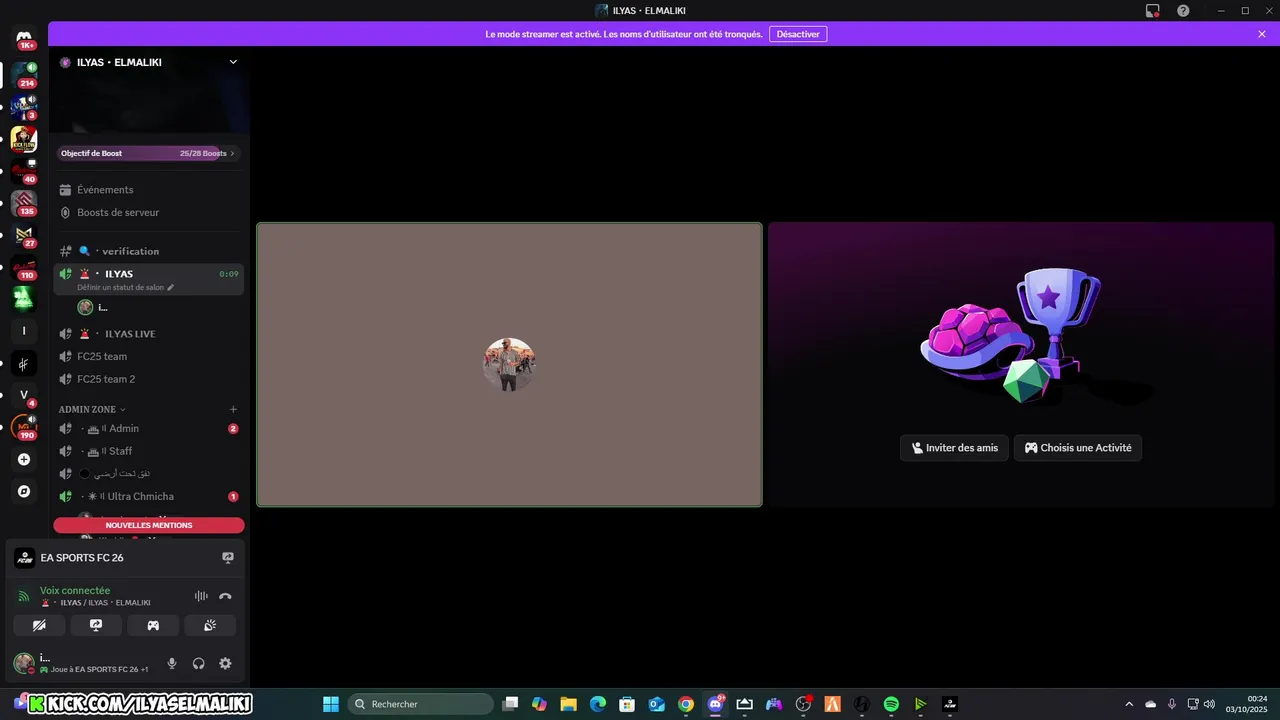Open the Windows Start menu
The height and width of the screenshot is (720, 1280).
(331, 704)
